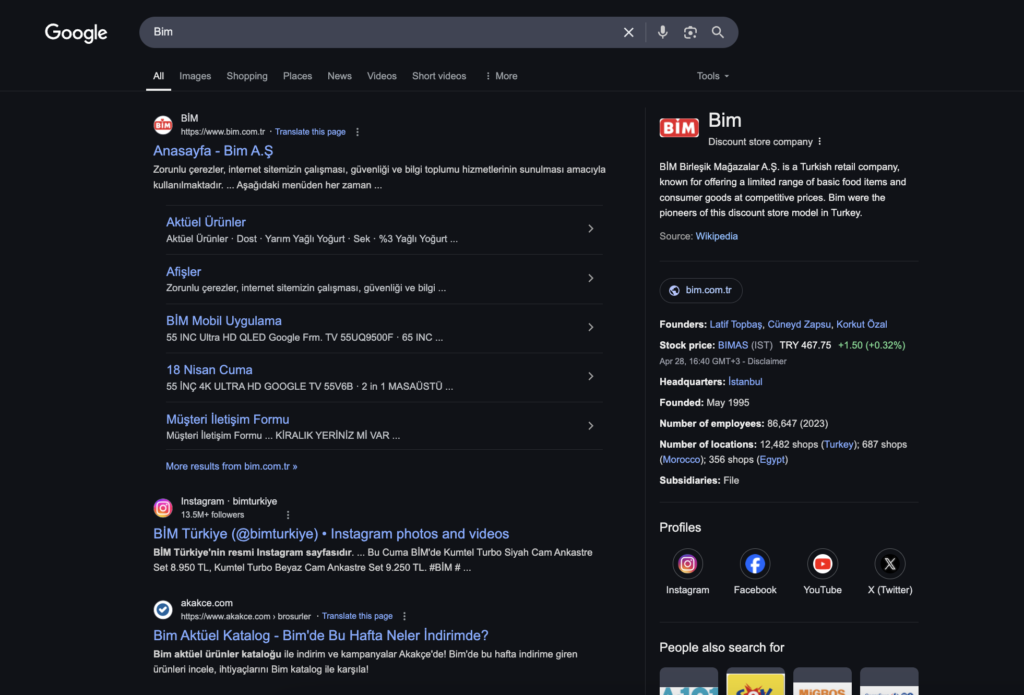
Task: Open the Wikipedia source link
Action: 716,236
